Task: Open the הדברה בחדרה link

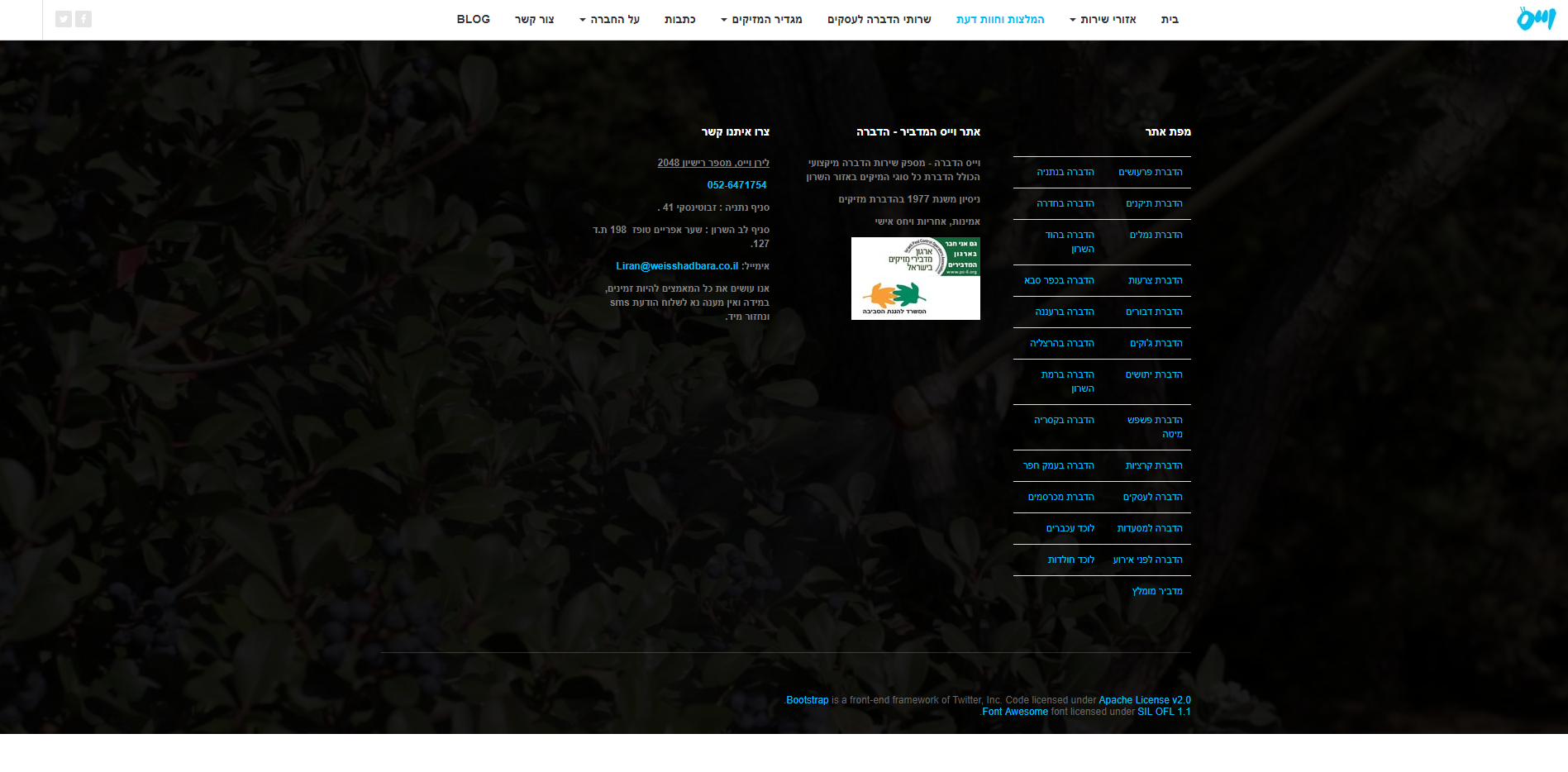Action: point(1065,203)
